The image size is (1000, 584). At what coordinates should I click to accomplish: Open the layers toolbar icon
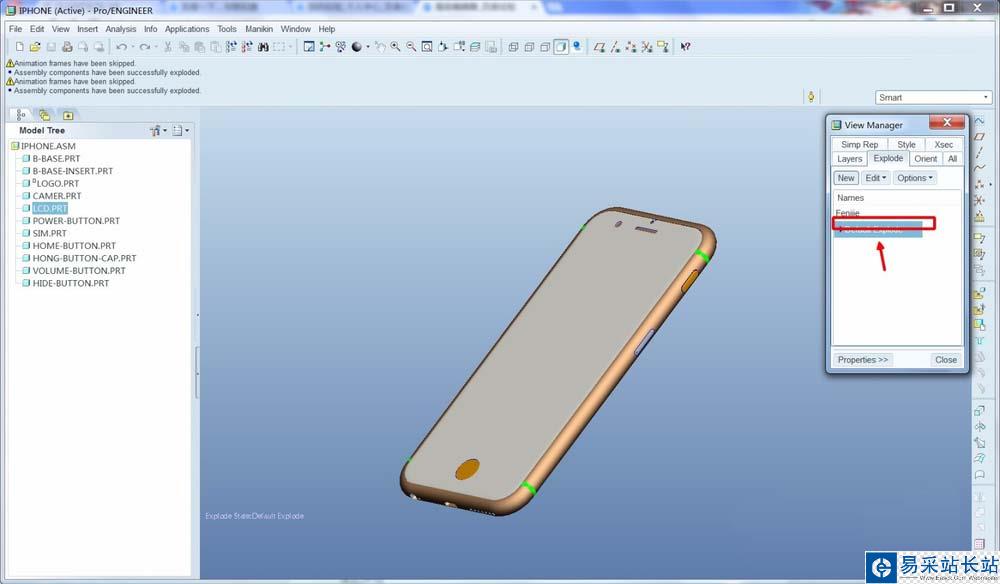coord(475,47)
